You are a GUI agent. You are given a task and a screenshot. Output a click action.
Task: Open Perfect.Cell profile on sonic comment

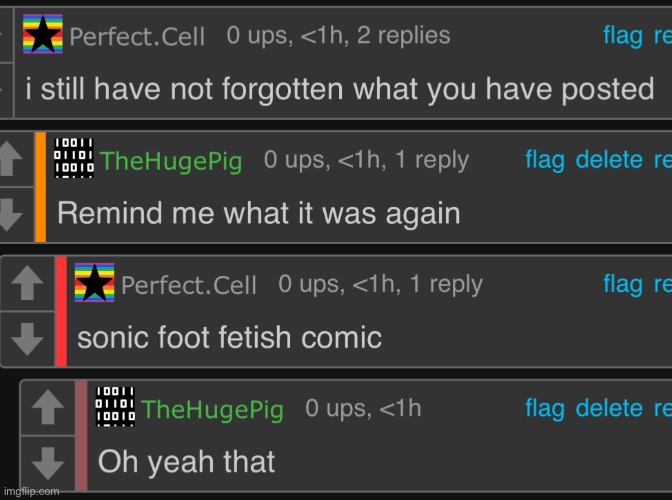[189, 286]
